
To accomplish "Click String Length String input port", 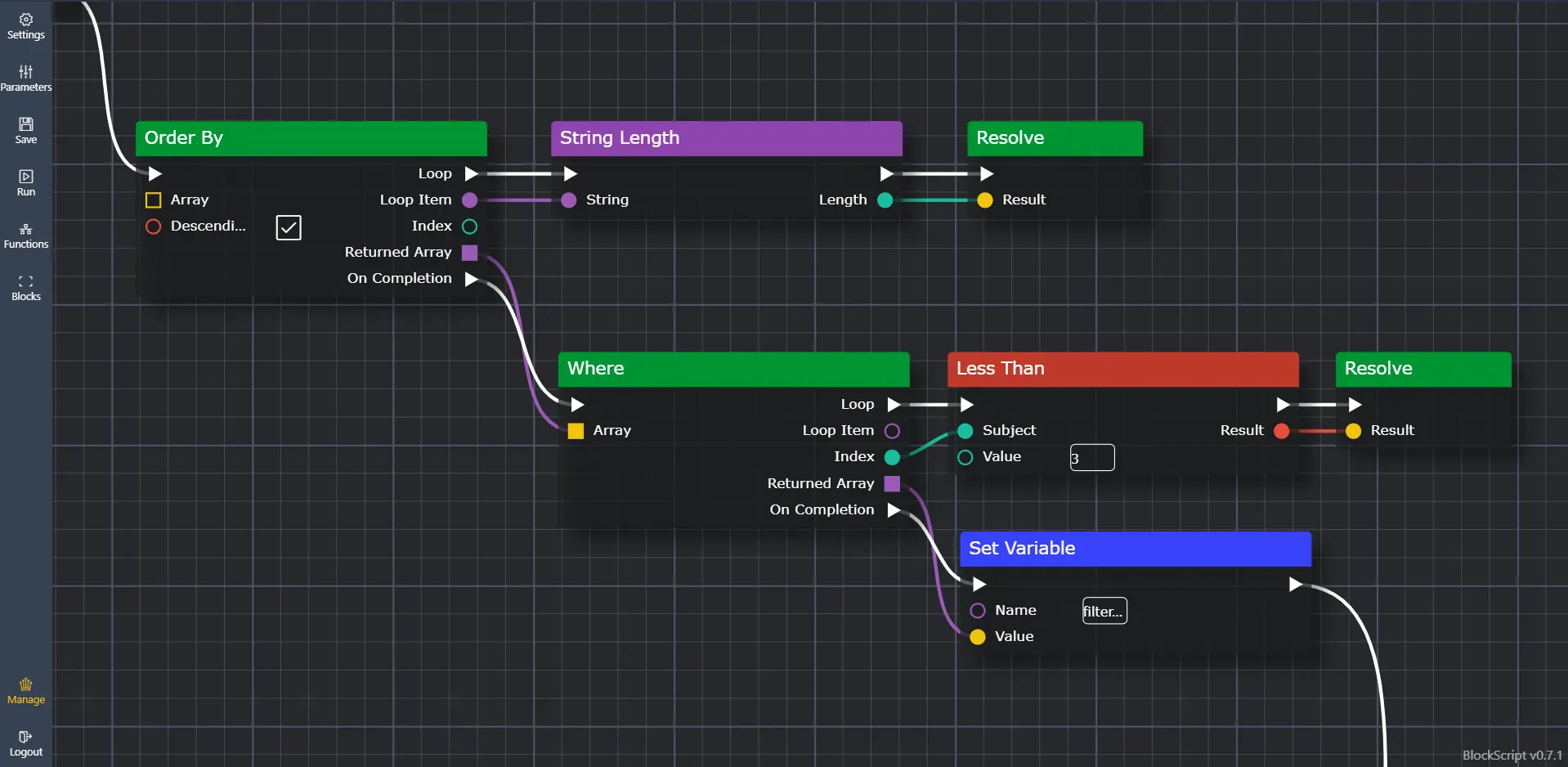I will tap(569, 200).
